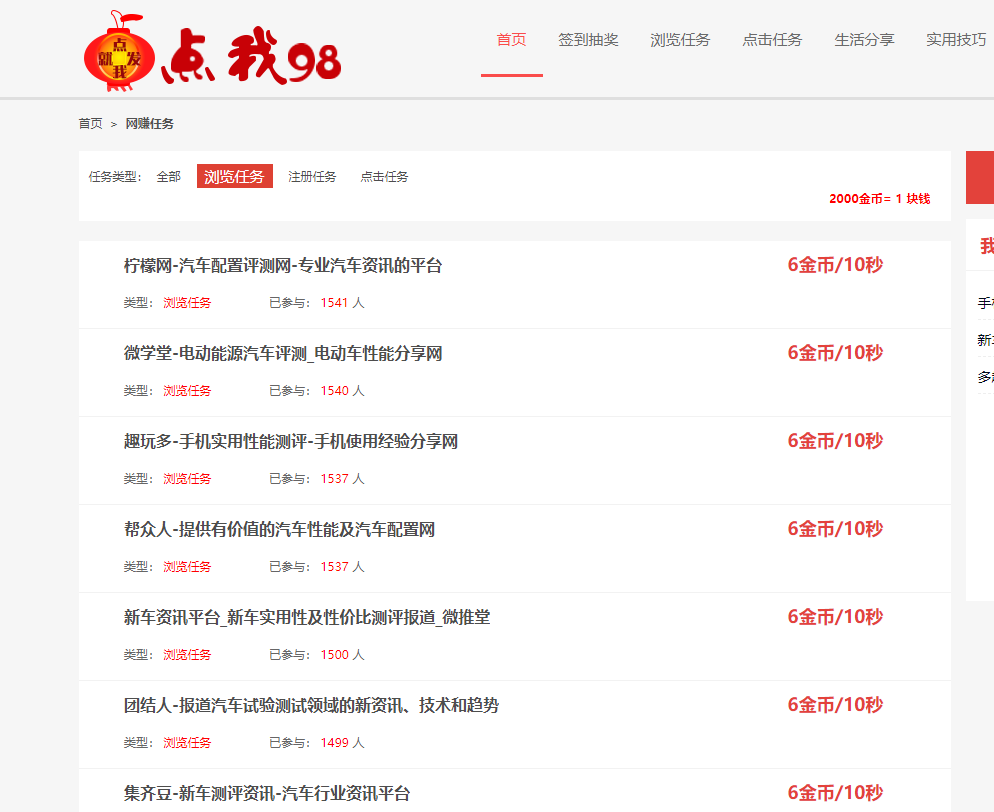Open the 生活分享 navigation item
The width and height of the screenshot is (994, 812).
[x=864, y=40]
